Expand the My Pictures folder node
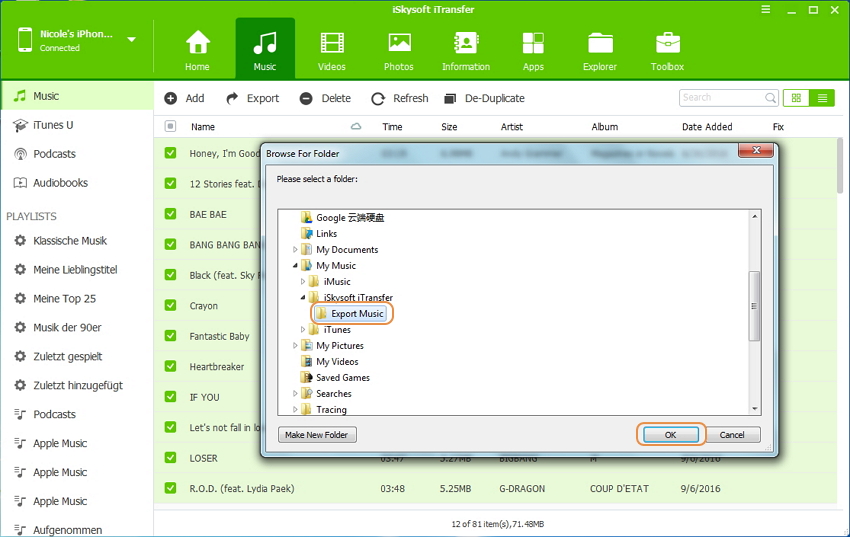 (x=295, y=346)
